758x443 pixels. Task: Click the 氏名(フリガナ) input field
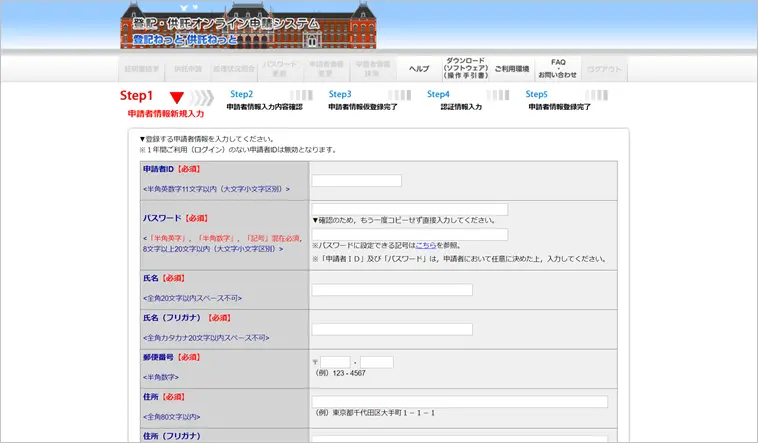[391, 329]
